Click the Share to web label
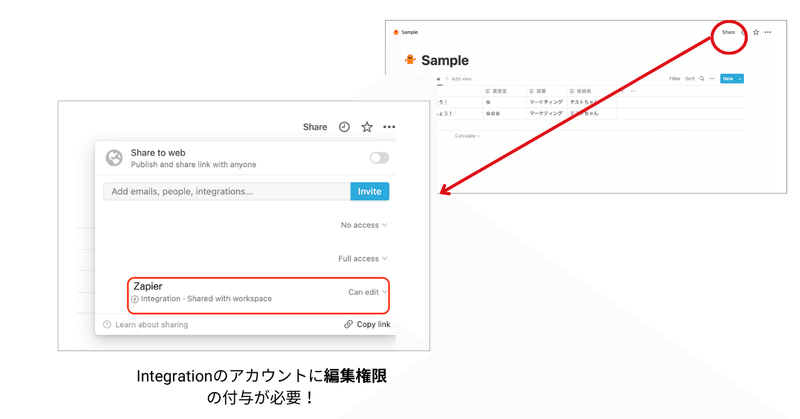Screen dimensions: 800x419 click(158, 153)
